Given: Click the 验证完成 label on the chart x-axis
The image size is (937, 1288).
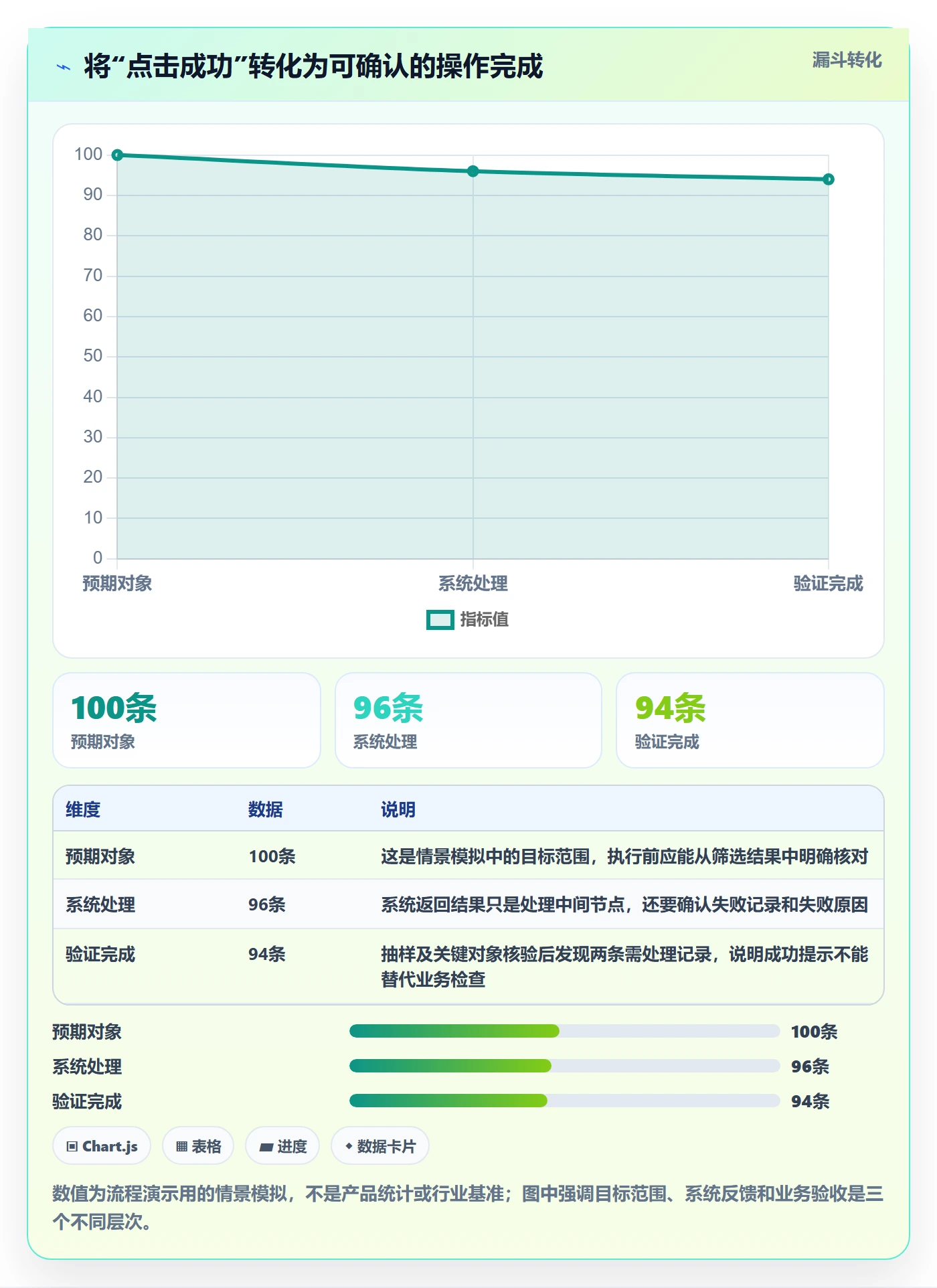Looking at the screenshot, I should point(829,584).
